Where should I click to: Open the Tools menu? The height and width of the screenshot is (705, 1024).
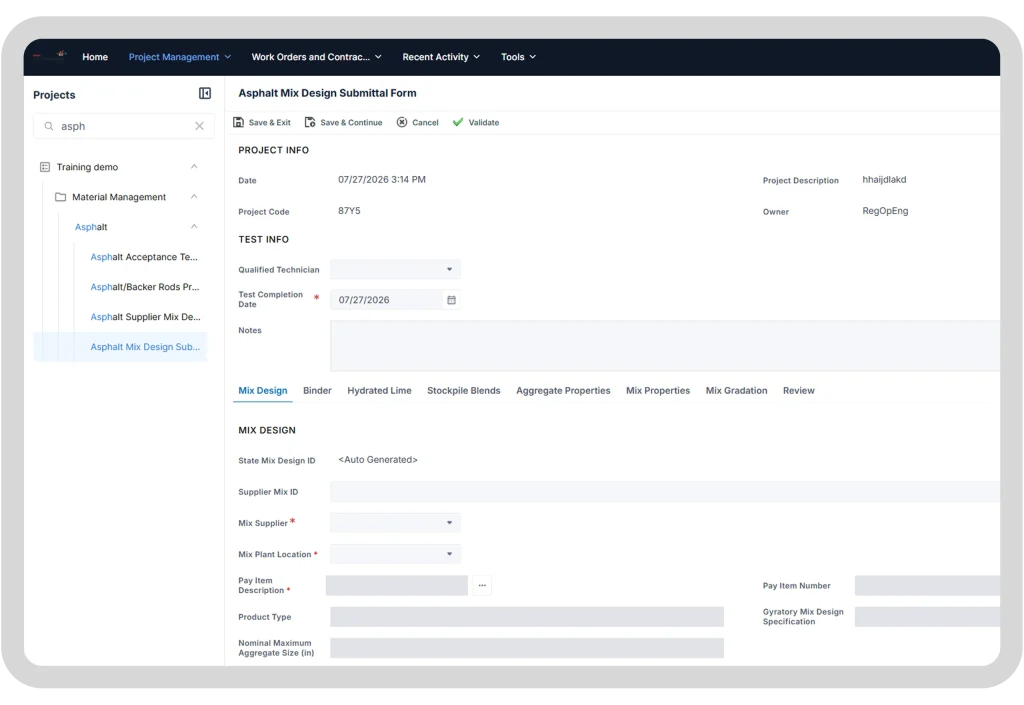click(x=518, y=57)
